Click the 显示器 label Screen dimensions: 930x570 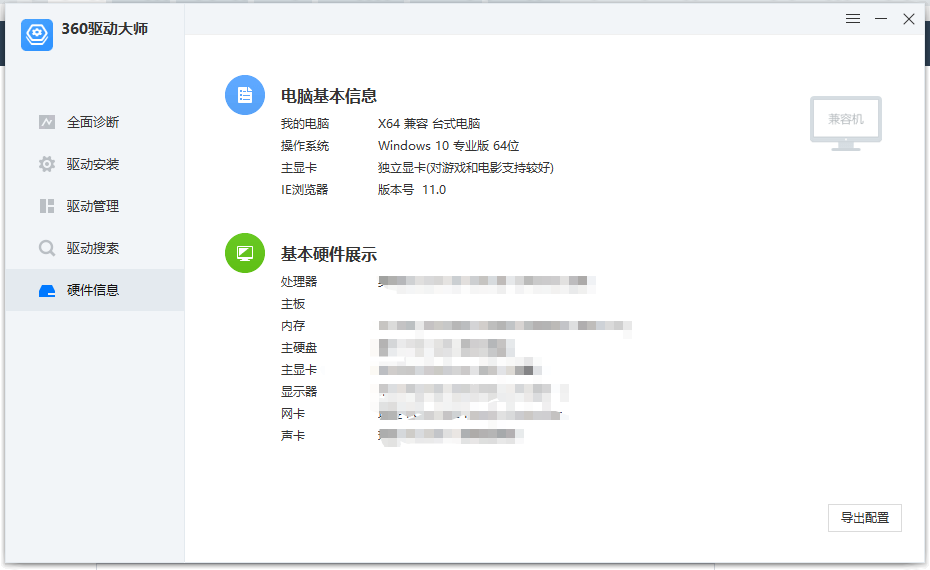pos(299,391)
